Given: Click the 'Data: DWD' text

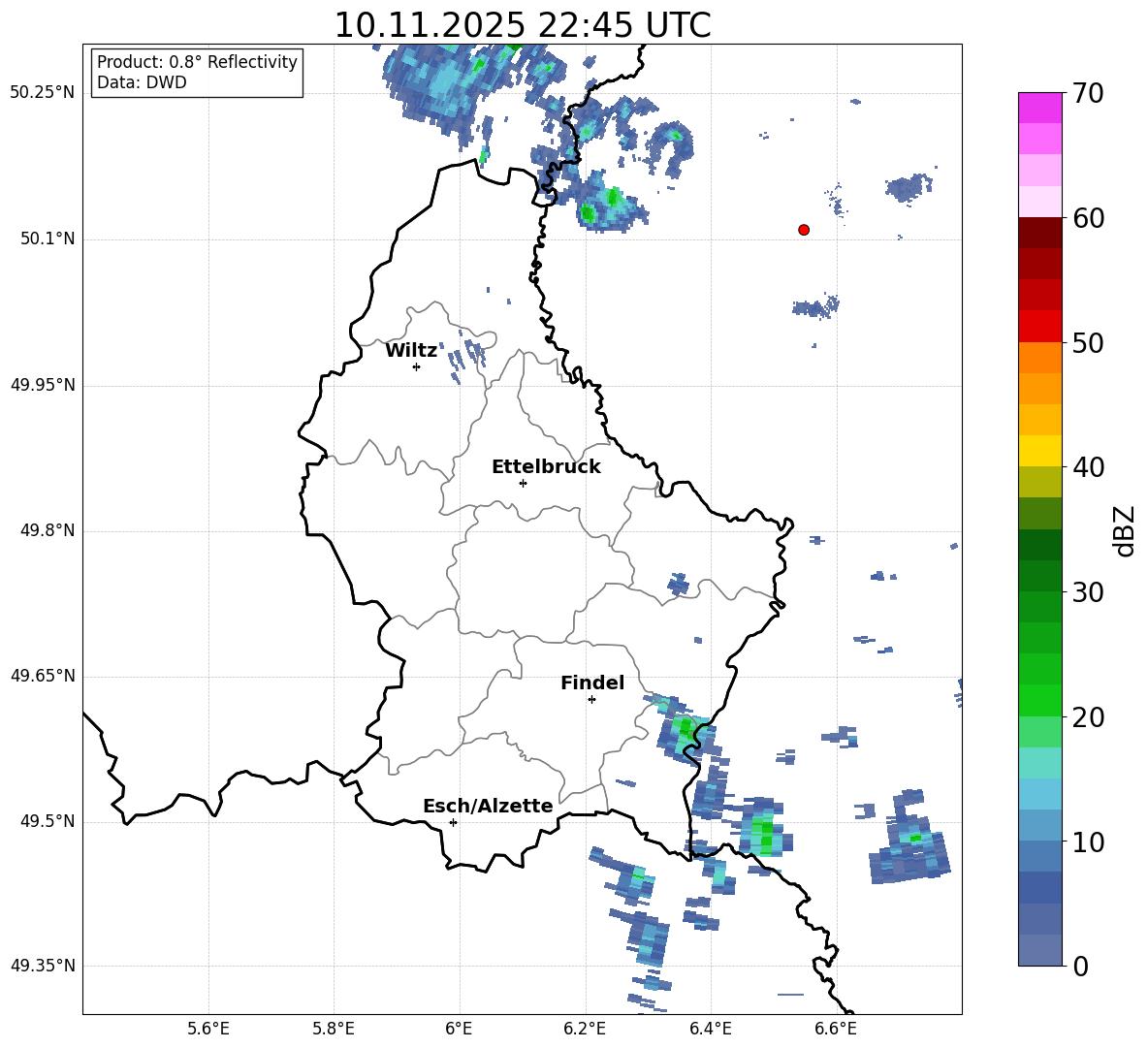Looking at the screenshot, I should click(x=142, y=82).
